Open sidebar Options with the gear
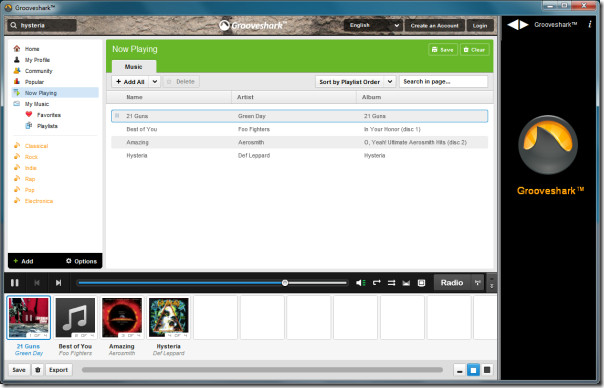Screen dimensions: 604x388 [x=81, y=261]
